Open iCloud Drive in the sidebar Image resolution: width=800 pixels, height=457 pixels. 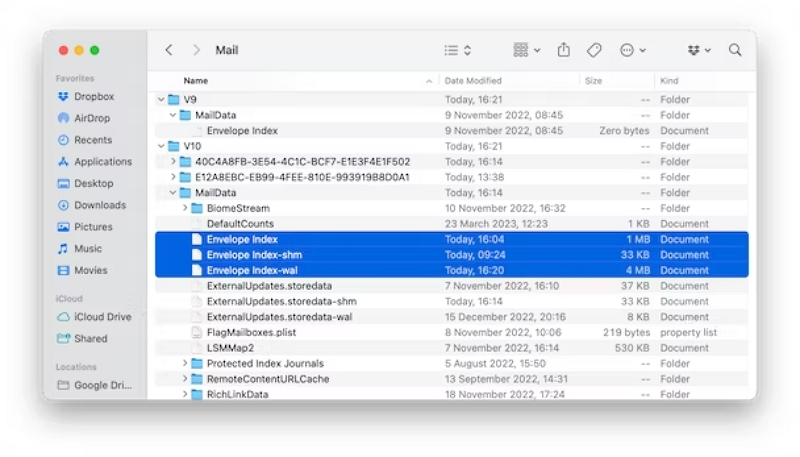pos(94,317)
